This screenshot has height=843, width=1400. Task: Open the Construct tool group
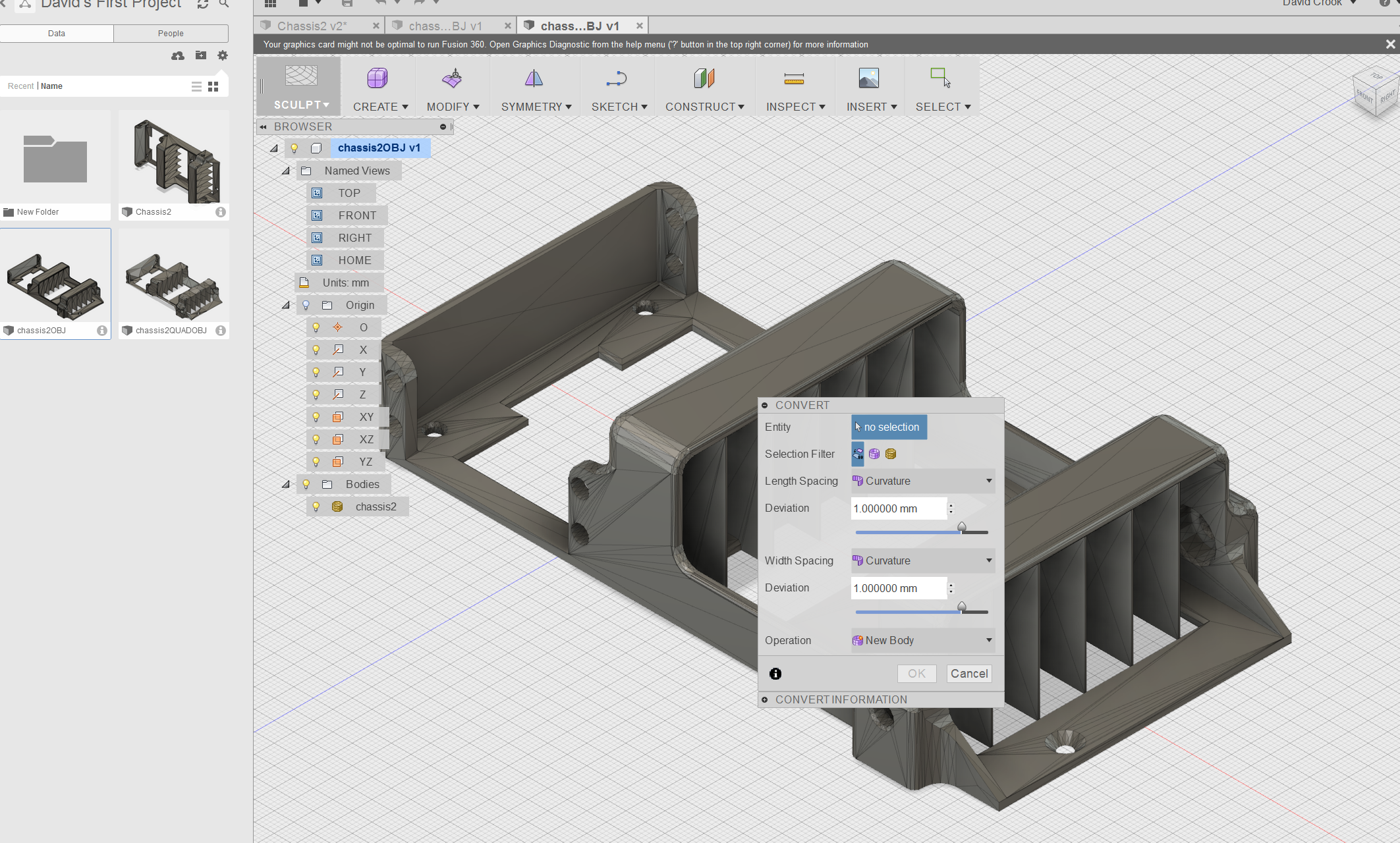point(704,86)
